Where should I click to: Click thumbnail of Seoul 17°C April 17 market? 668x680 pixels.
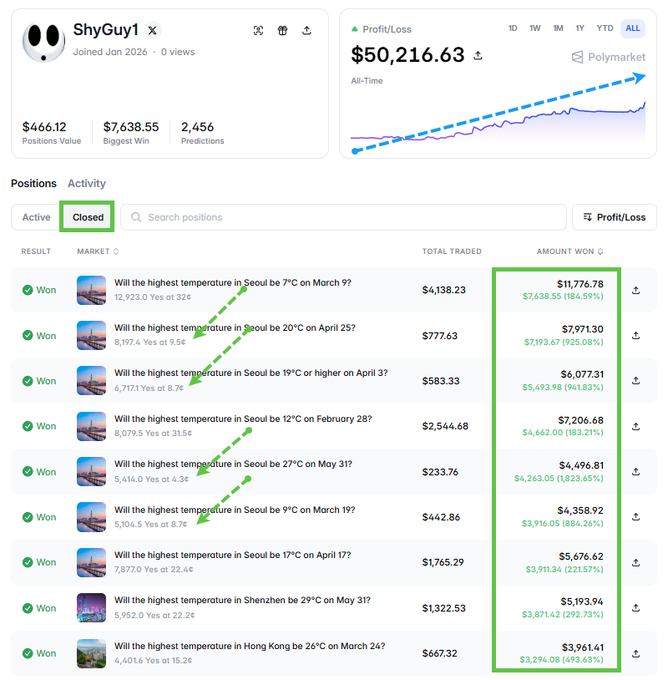click(91, 562)
